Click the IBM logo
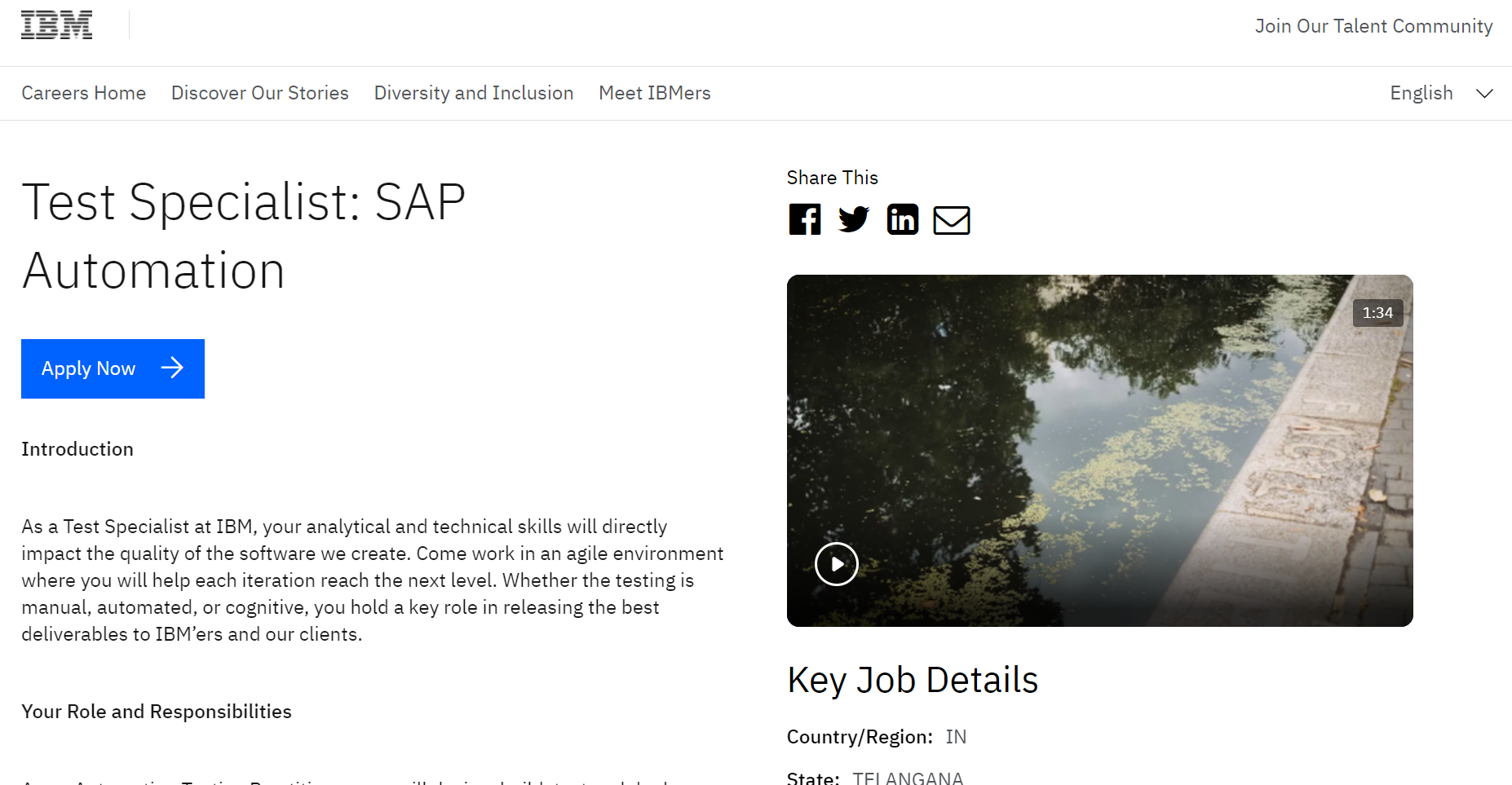The height and width of the screenshot is (785, 1512). 56,25
